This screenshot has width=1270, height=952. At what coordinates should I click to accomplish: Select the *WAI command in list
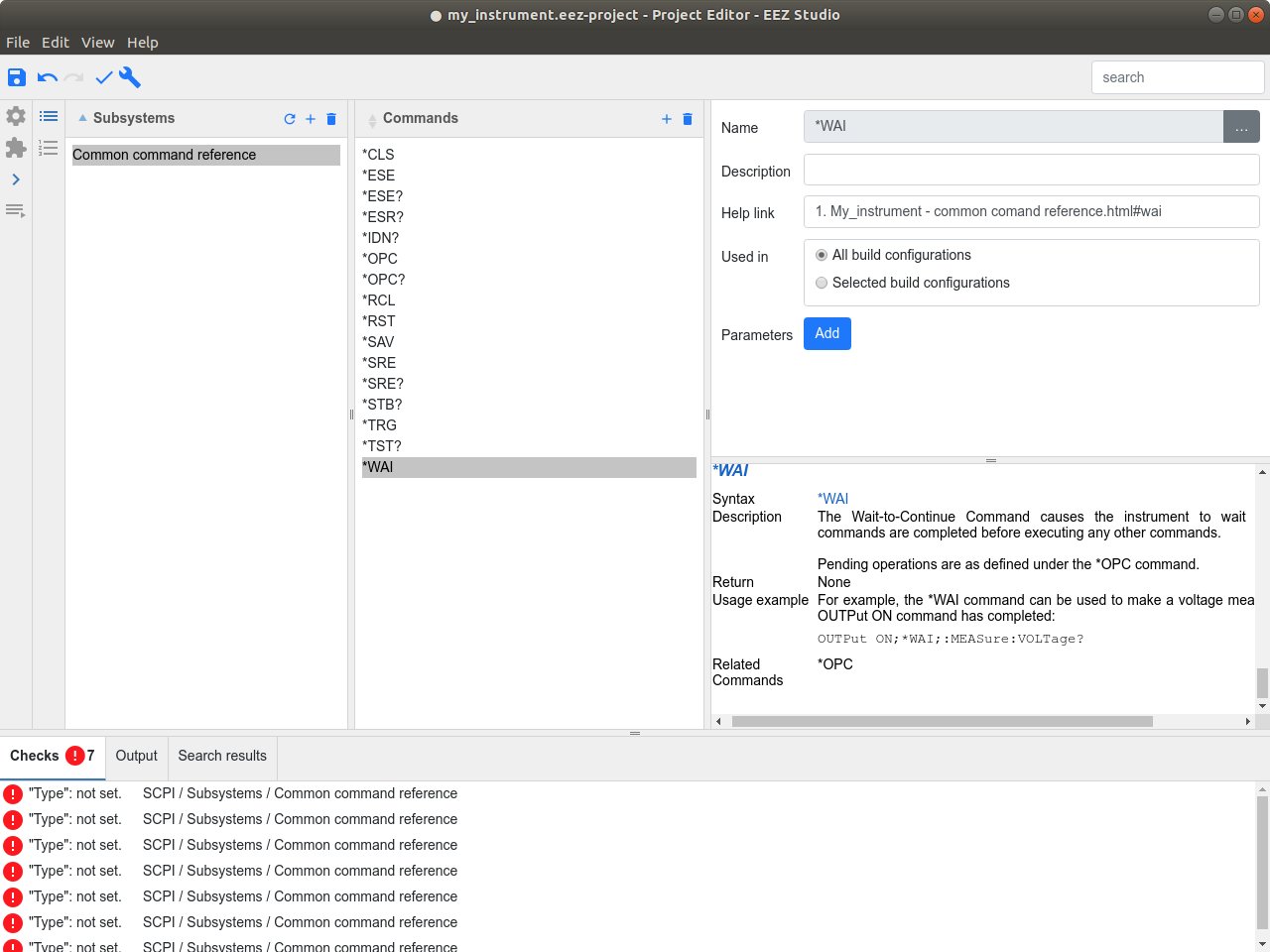[x=529, y=467]
